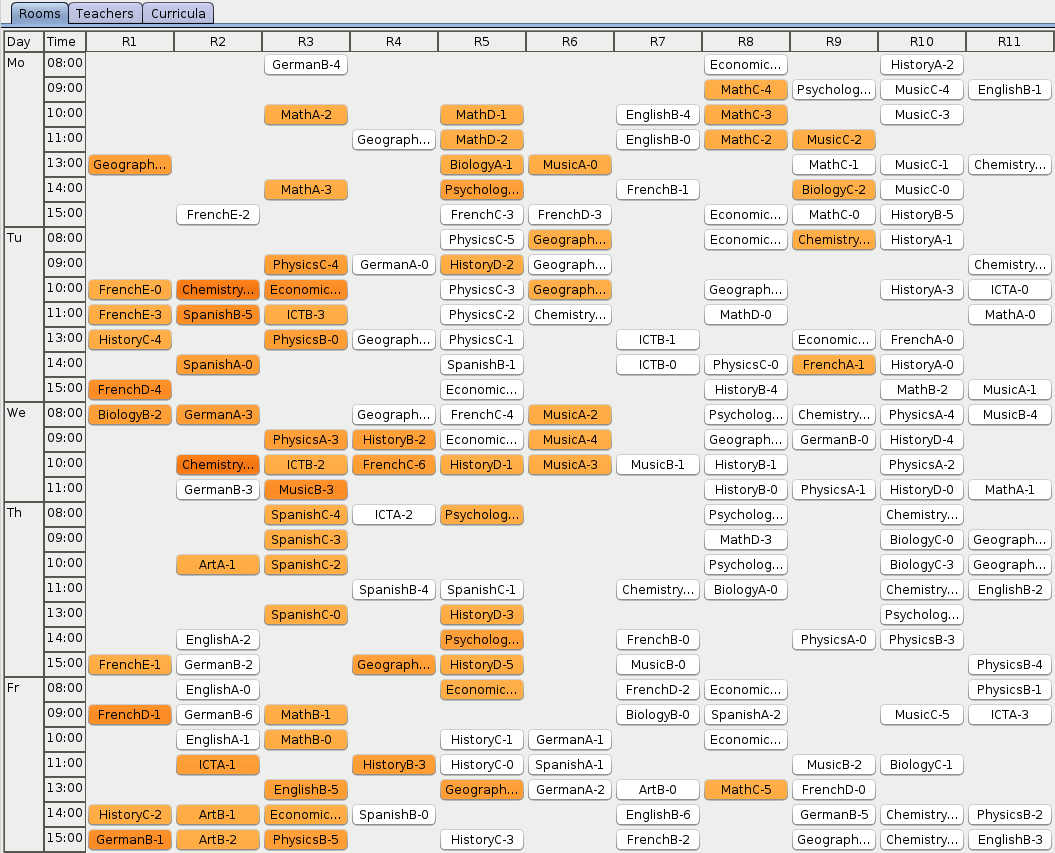
Task: Select the FrenchE-2 lecture in R2
Action: click(x=218, y=215)
